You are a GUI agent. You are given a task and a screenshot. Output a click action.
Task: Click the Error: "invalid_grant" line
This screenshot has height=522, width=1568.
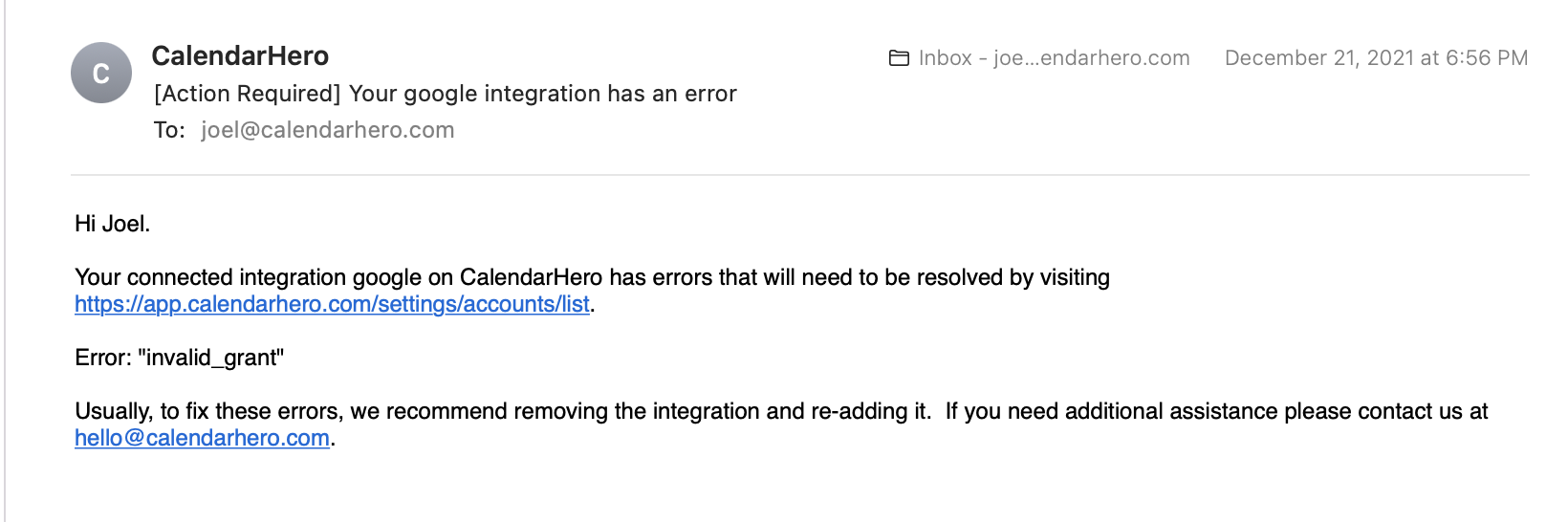pyautogui.click(x=179, y=358)
